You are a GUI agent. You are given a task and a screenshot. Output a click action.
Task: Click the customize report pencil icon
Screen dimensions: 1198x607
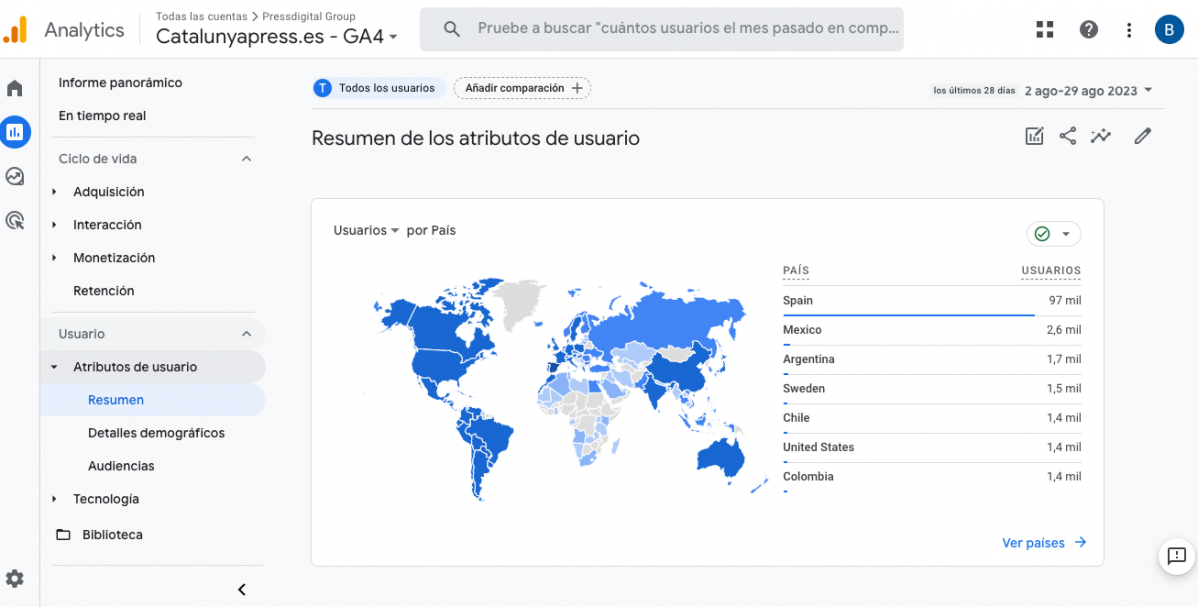pyautogui.click(x=1143, y=136)
